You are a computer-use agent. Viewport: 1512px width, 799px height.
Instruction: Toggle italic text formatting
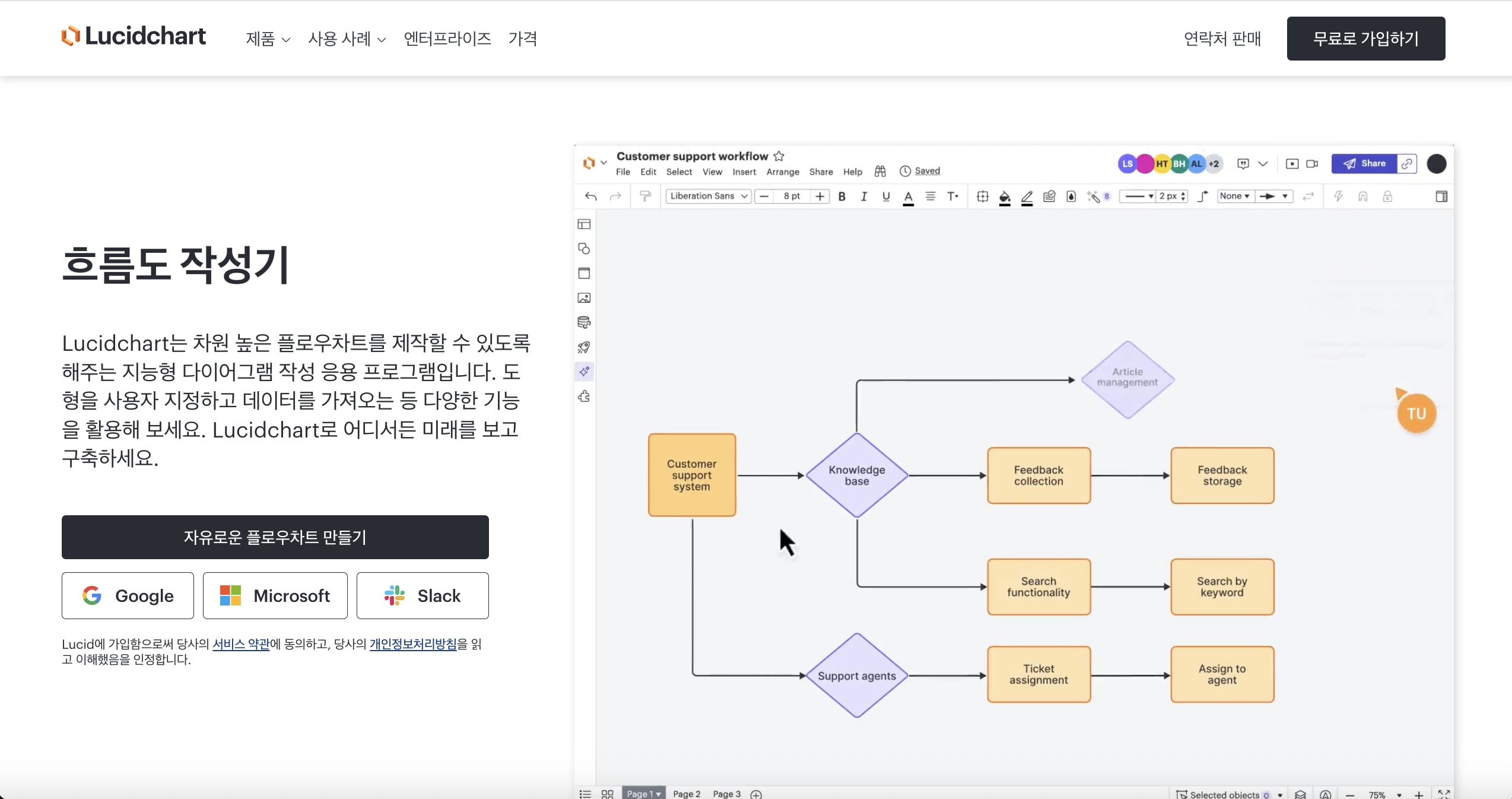[864, 196]
